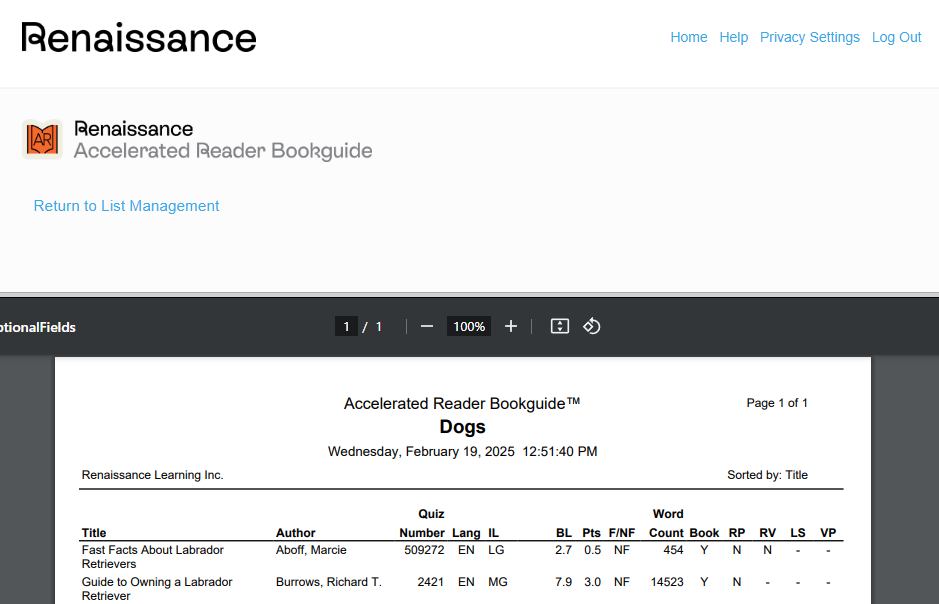The height and width of the screenshot is (604, 939).
Task: Click the 'Title' column header
Action: (94, 533)
